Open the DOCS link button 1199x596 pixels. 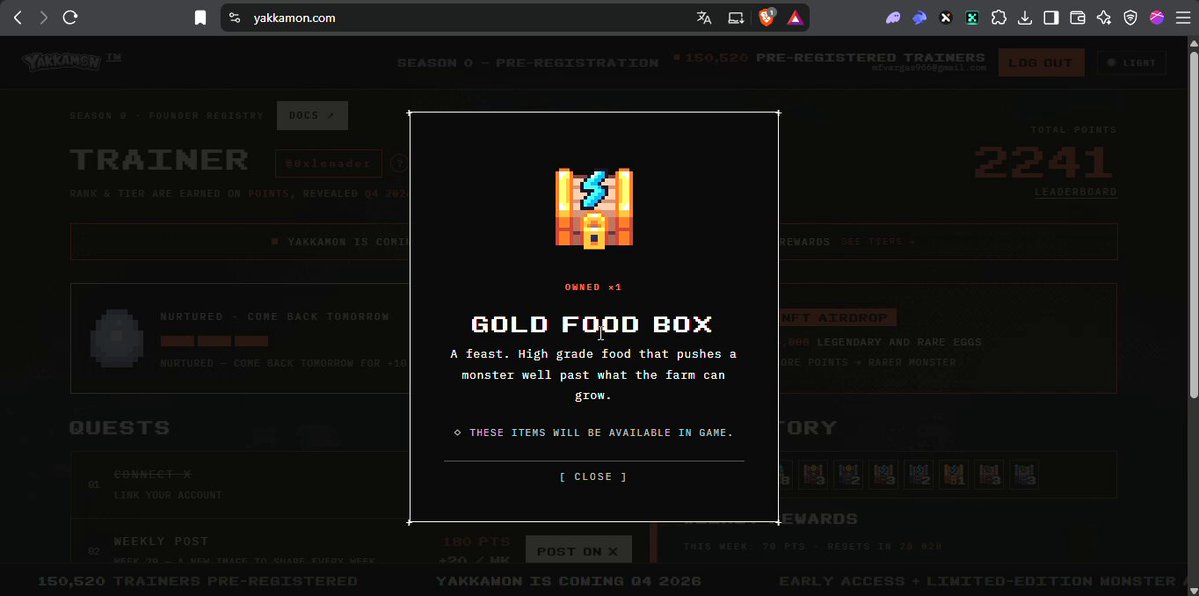(312, 116)
